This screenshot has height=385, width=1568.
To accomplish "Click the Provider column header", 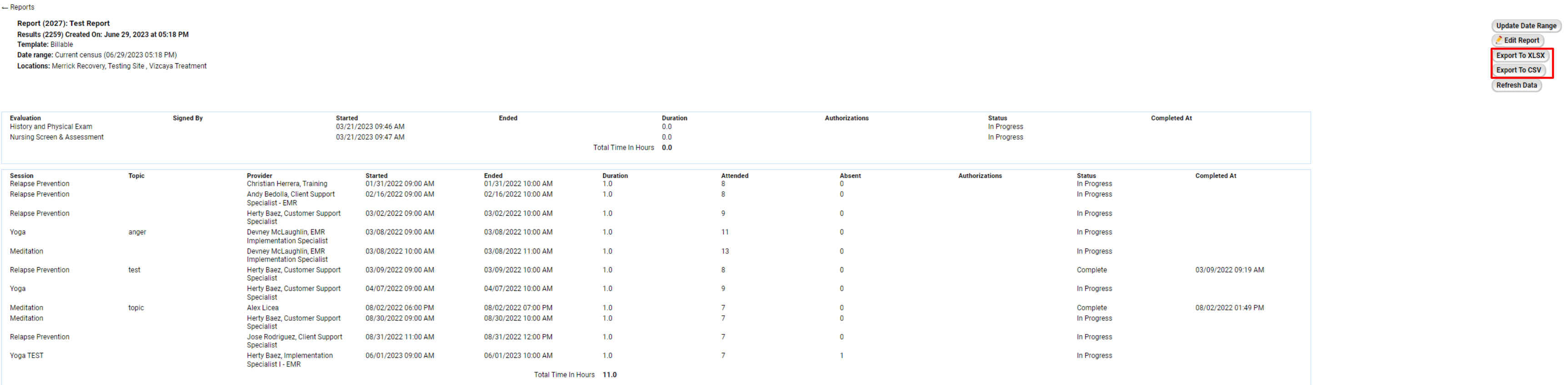I will (259, 176).
